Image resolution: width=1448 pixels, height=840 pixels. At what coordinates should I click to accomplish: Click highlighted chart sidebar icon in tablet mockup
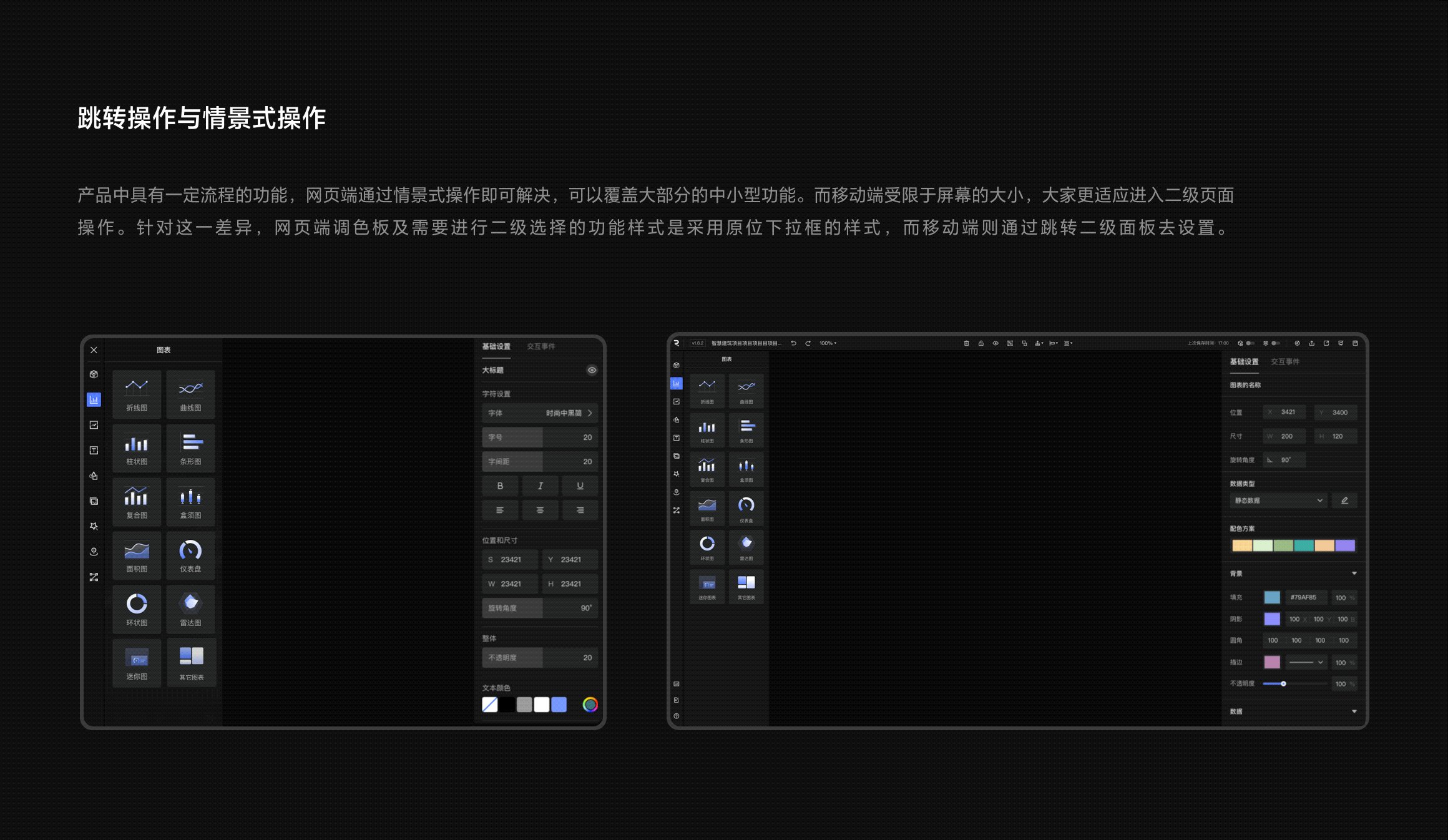(x=94, y=399)
